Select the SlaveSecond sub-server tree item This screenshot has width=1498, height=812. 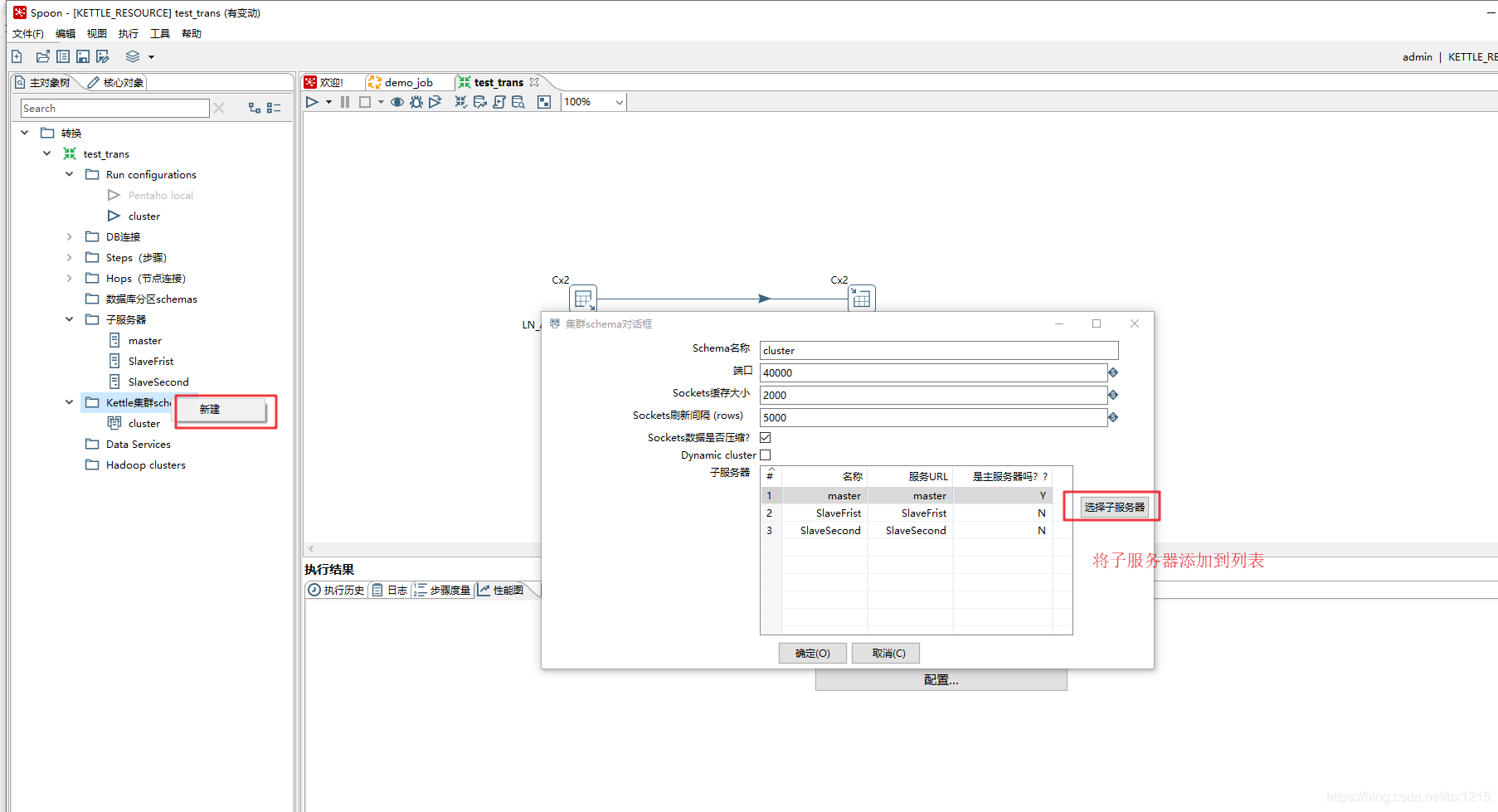coord(158,382)
